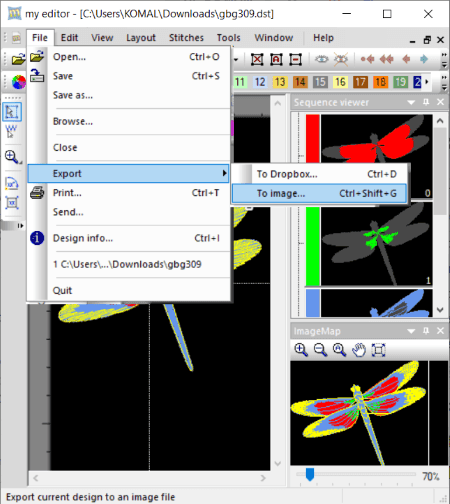Click the small dropdown arrow left of deselect icon
Image resolution: width=450 pixels, height=504 pixels.
tap(236, 60)
